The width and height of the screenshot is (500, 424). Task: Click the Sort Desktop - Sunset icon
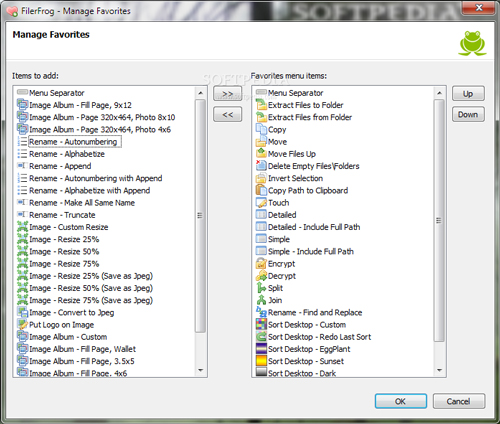tap(261, 361)
